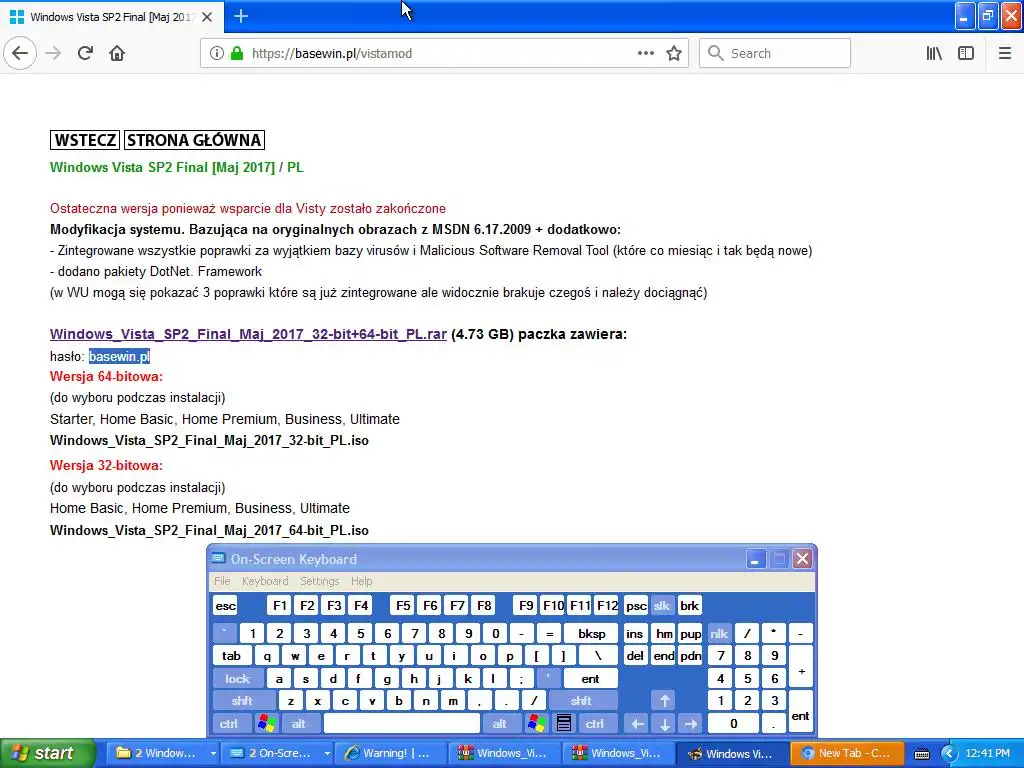The image size is (1024, 768).
Task: Switch to second WinRAR Windows_Vi taskbar item
Action: pos(618,753)
